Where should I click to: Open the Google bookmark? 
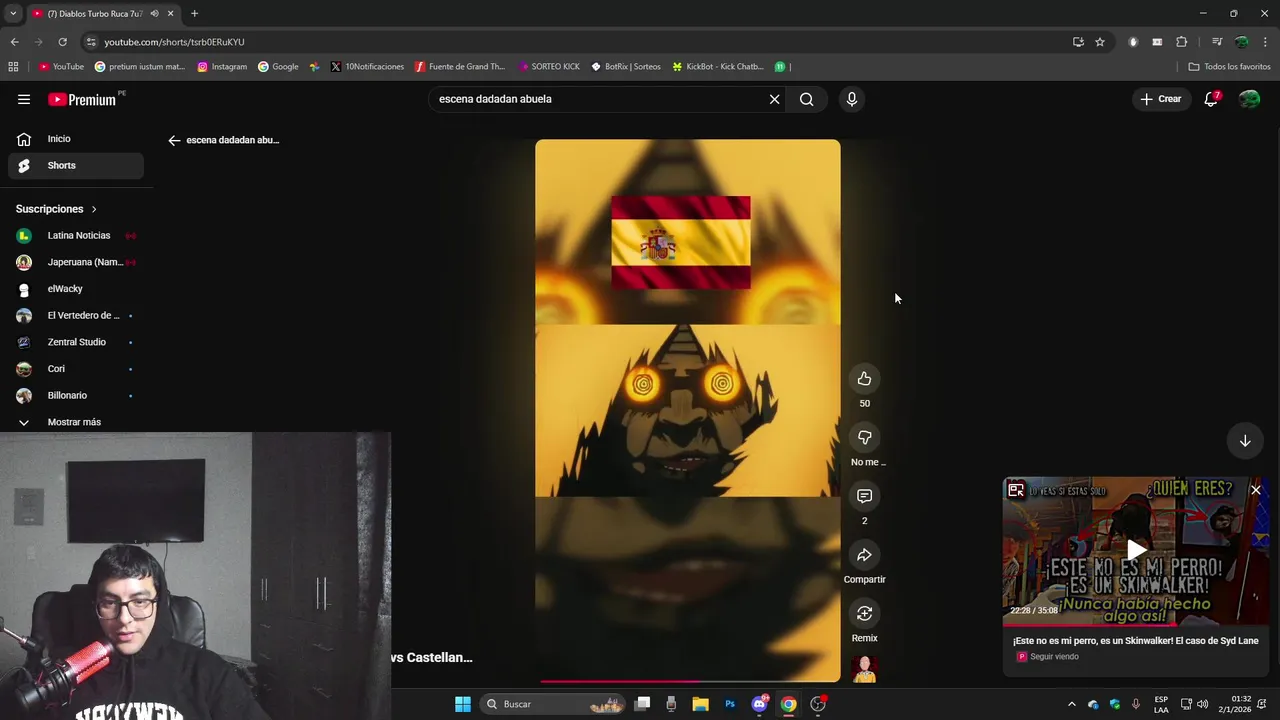click(x=278, y=67)
